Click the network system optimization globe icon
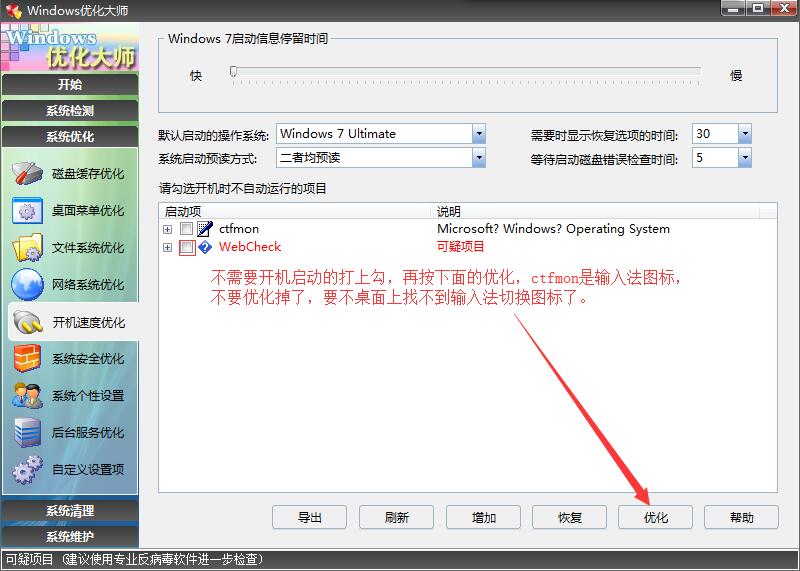Viewport: 800px width, 571px height. 27,284
